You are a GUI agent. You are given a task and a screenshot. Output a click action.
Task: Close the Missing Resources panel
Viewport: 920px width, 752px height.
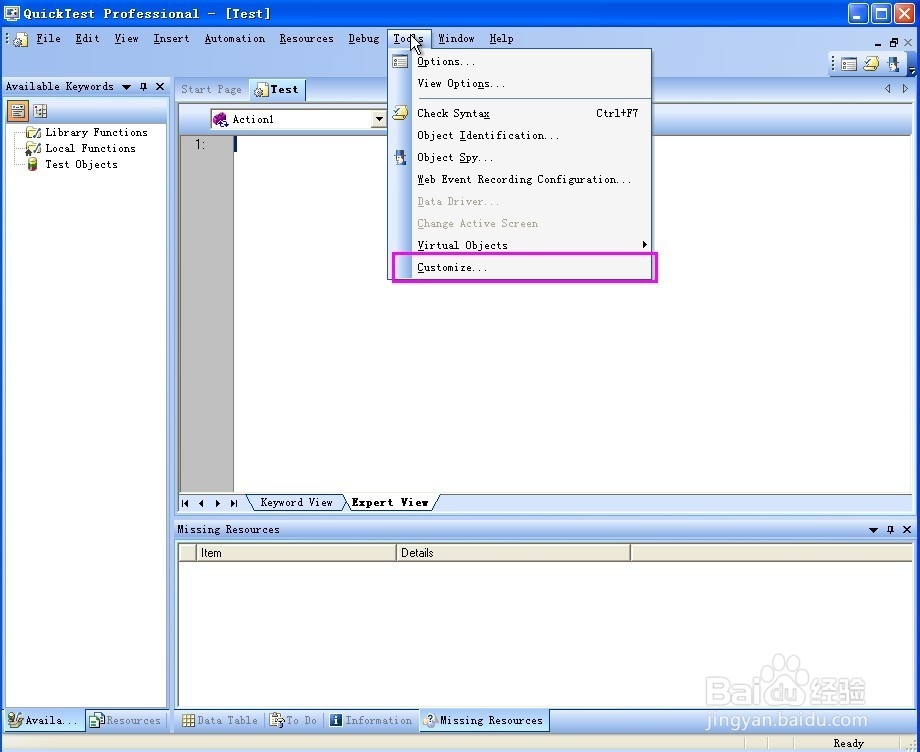coord(907,530)
